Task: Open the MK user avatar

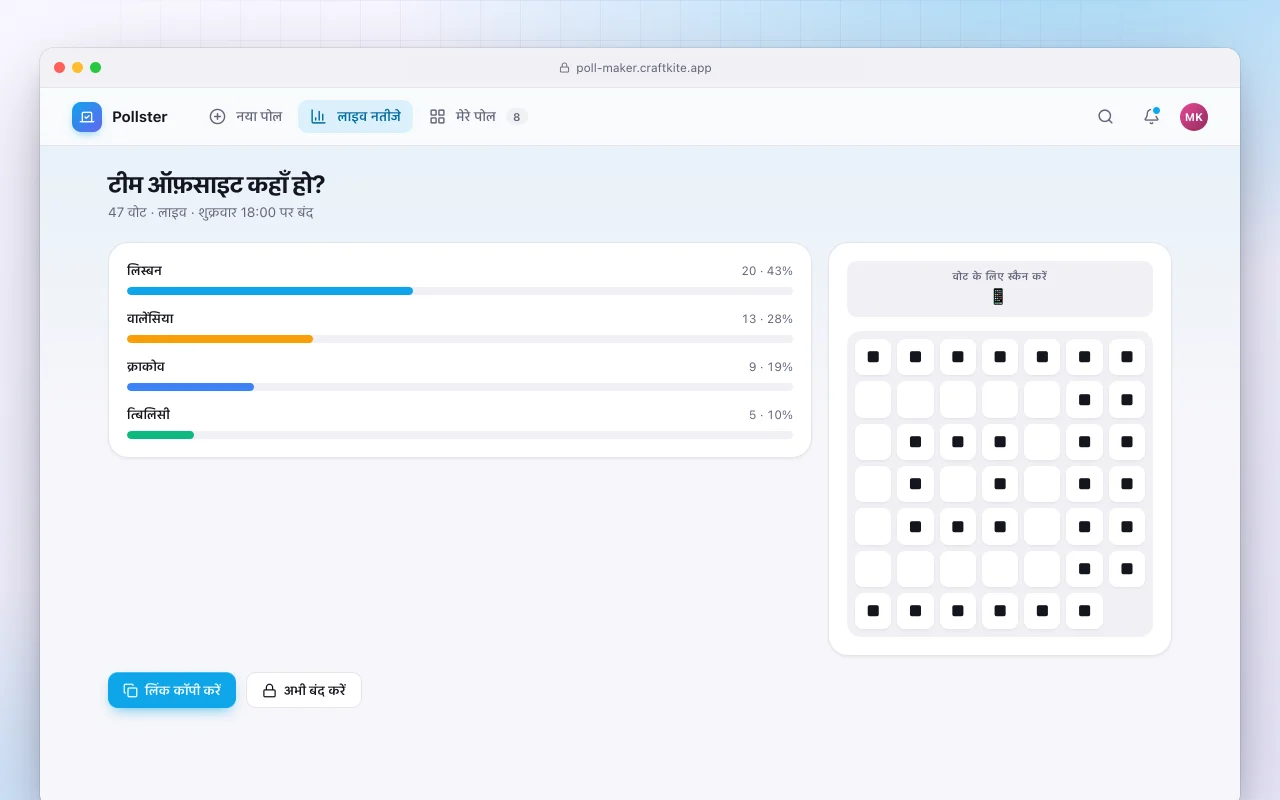Action: 1194,117
